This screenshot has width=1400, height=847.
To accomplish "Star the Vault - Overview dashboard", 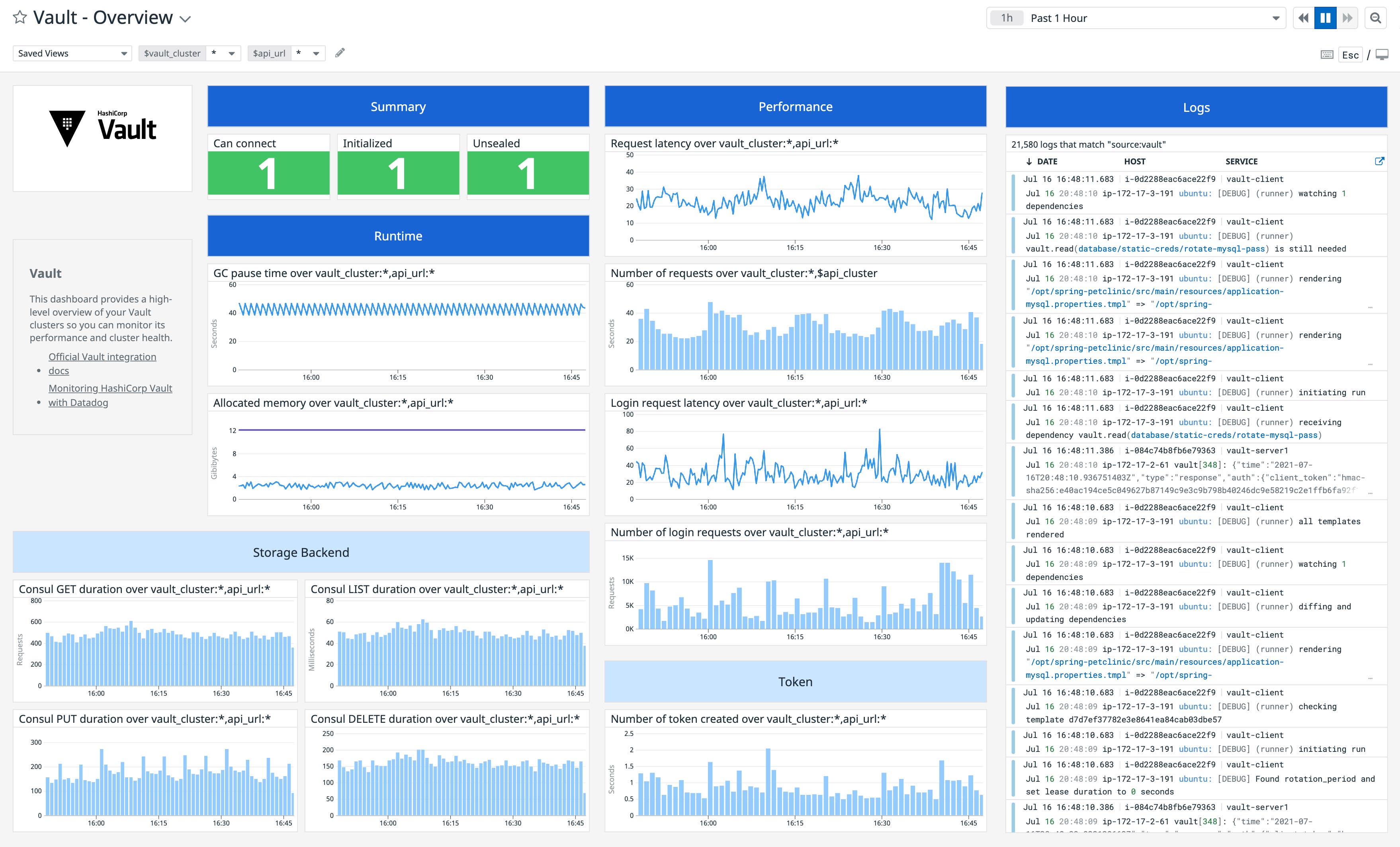I will (19, 17).
